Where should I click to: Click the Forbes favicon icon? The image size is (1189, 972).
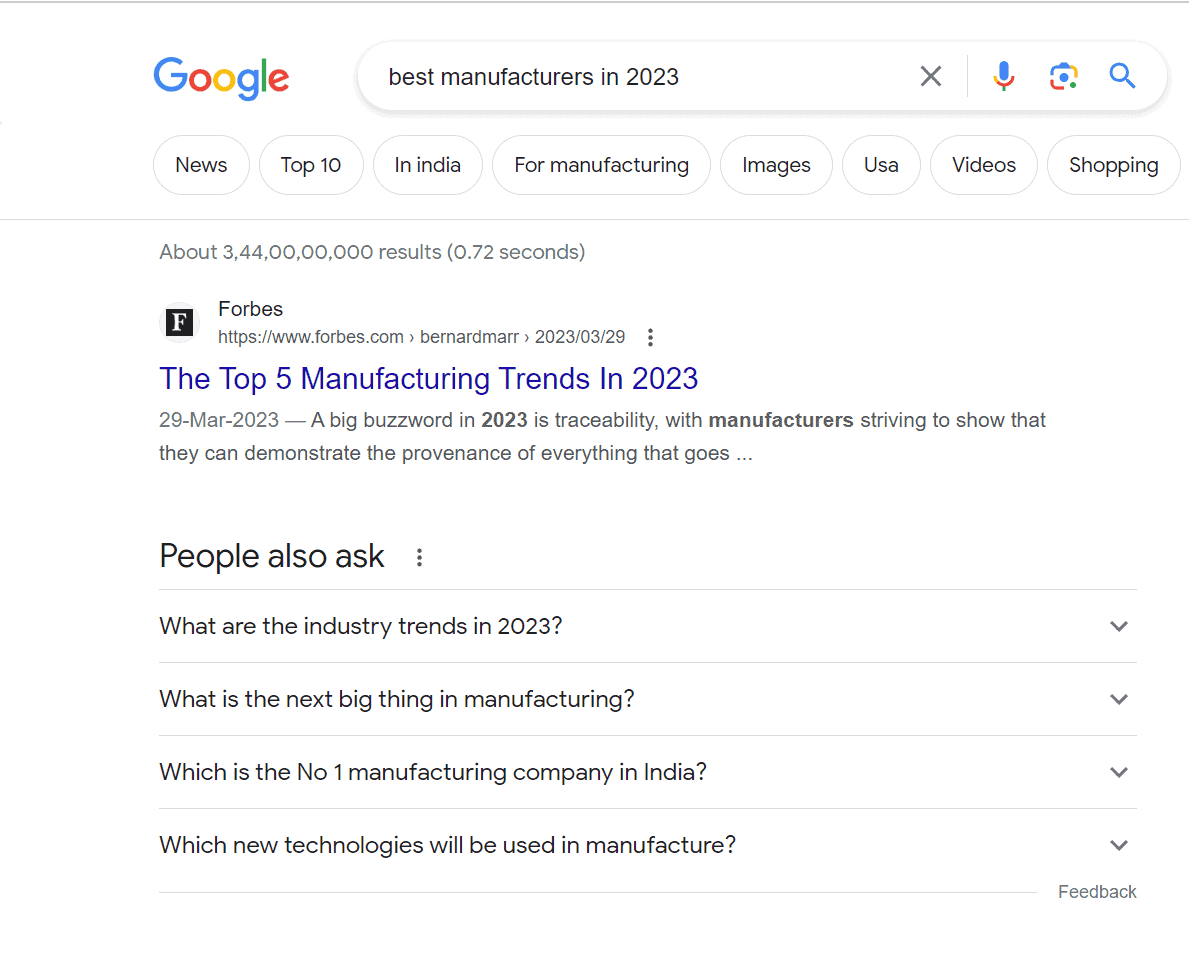click(180, 322)
